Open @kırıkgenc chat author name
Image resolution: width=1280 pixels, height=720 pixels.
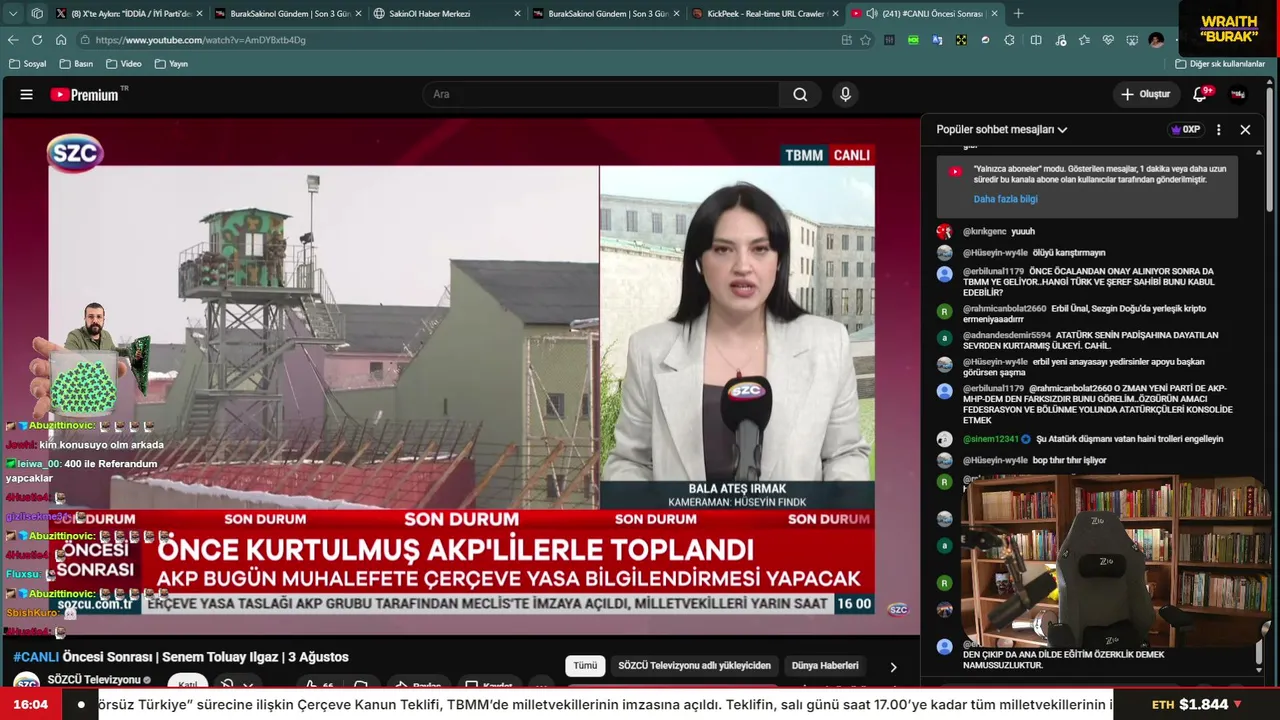985,231
